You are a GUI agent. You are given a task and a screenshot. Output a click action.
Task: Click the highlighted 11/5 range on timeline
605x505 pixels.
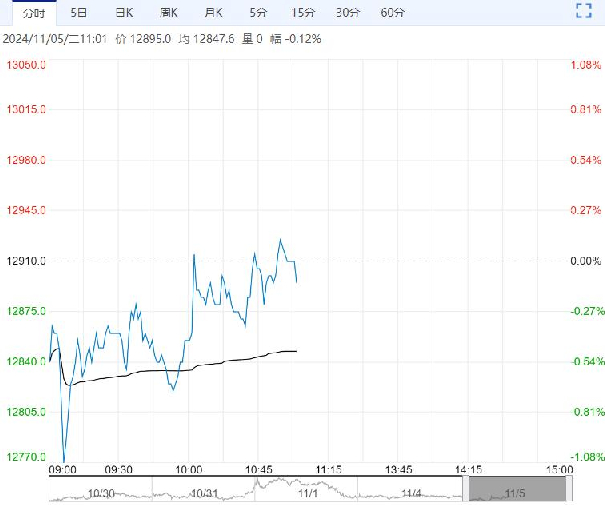point(517,491)
